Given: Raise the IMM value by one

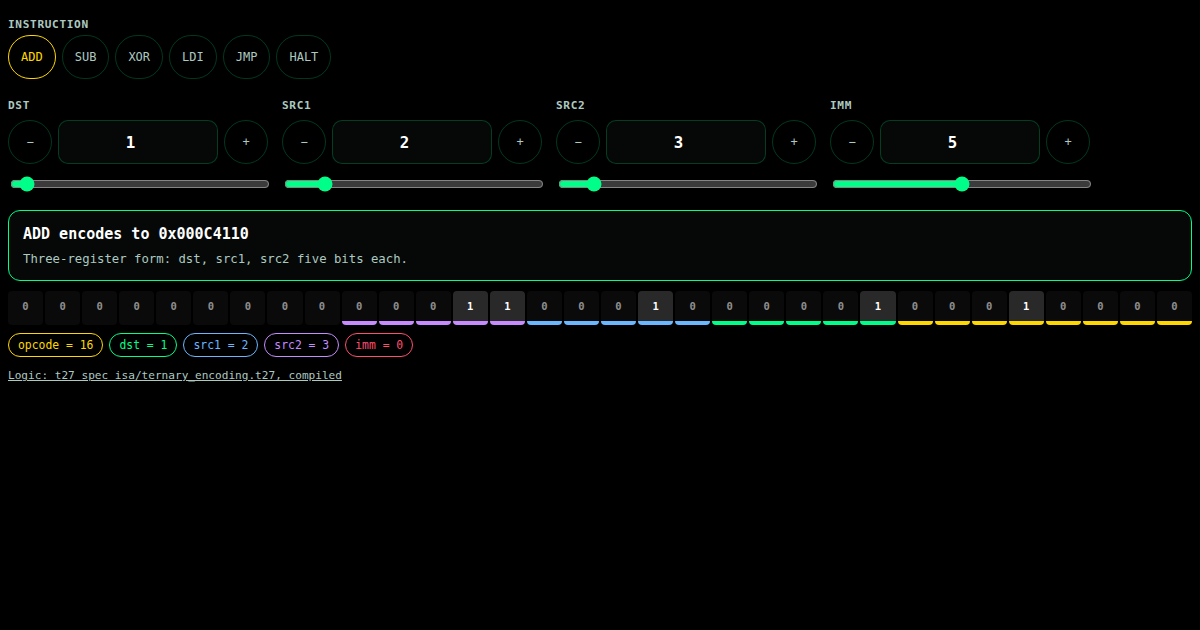Looking at the screenshot, I should coord(1068,142).
